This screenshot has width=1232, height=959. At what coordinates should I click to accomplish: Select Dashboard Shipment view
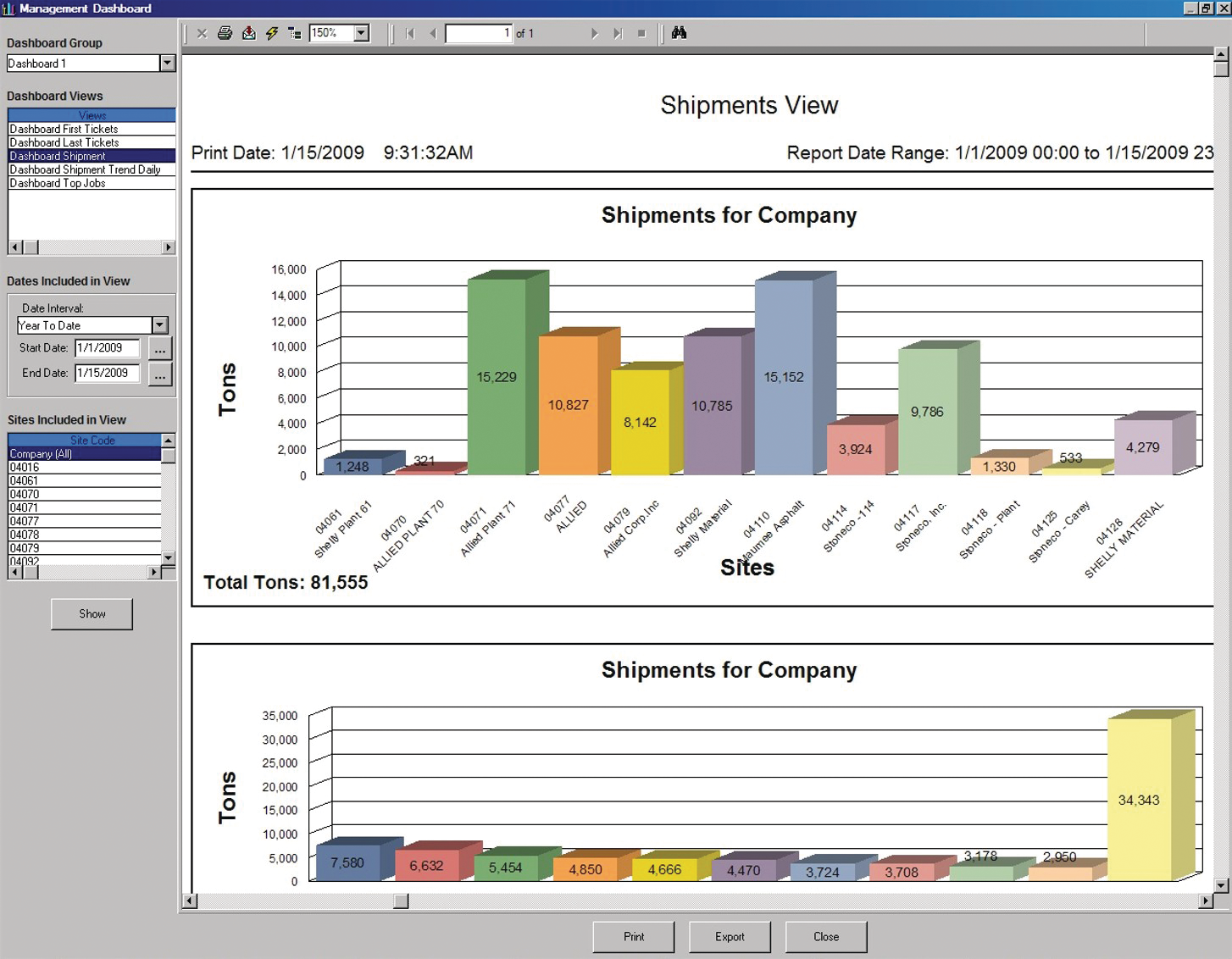[92, 156]
